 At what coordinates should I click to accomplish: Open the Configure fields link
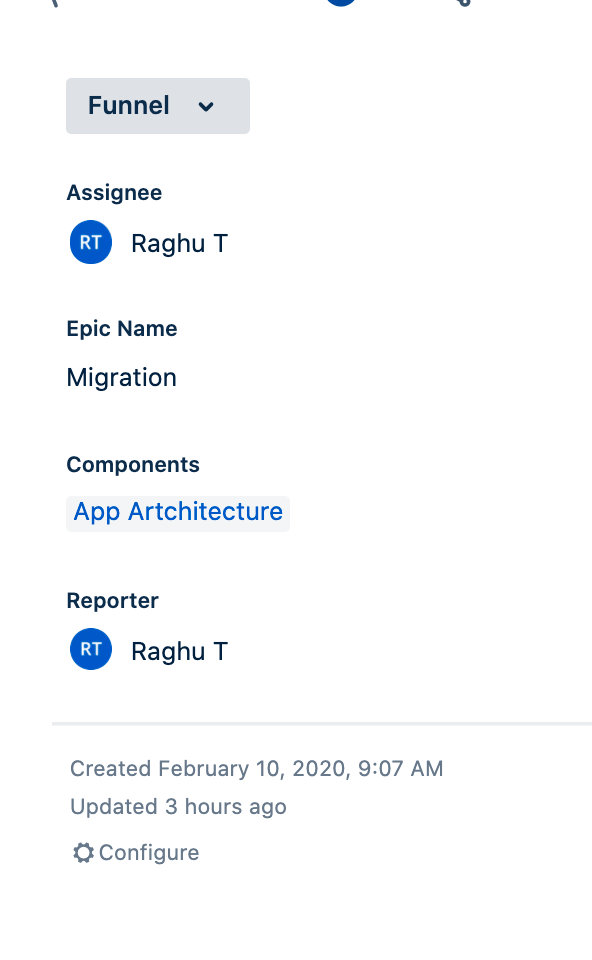point(149,853)
